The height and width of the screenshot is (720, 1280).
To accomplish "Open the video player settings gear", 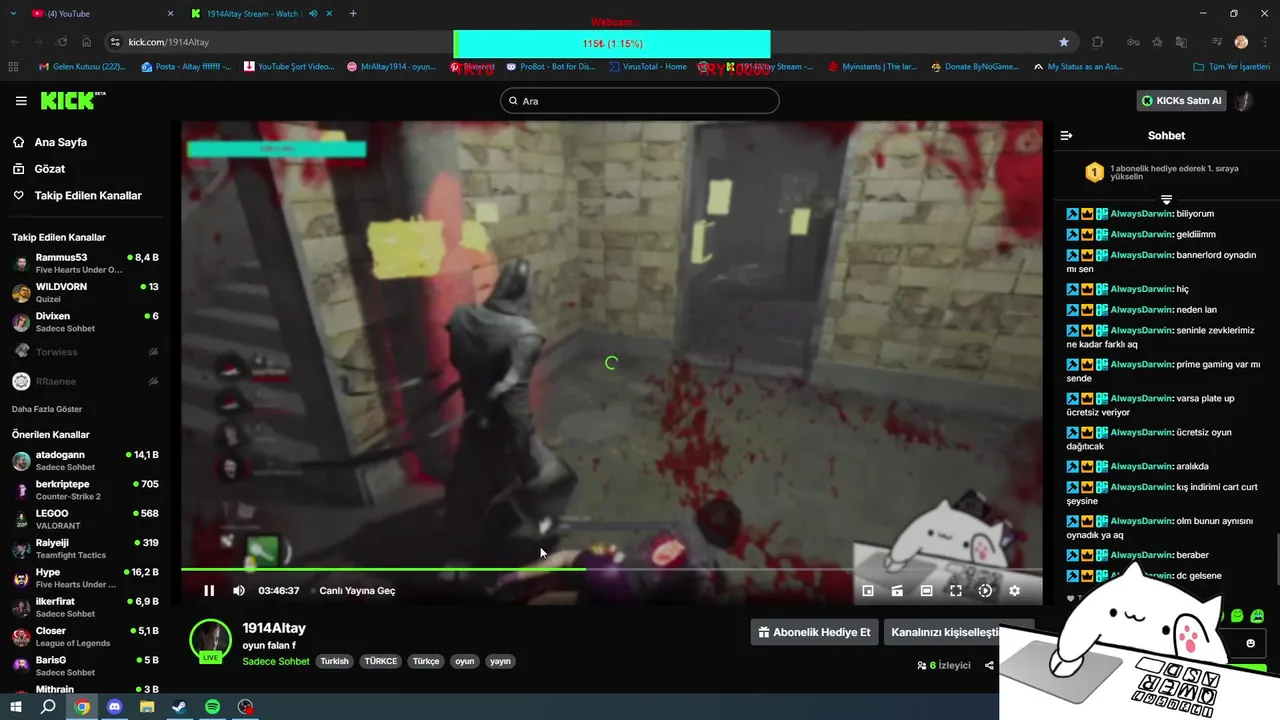I will click(1014, 591).
